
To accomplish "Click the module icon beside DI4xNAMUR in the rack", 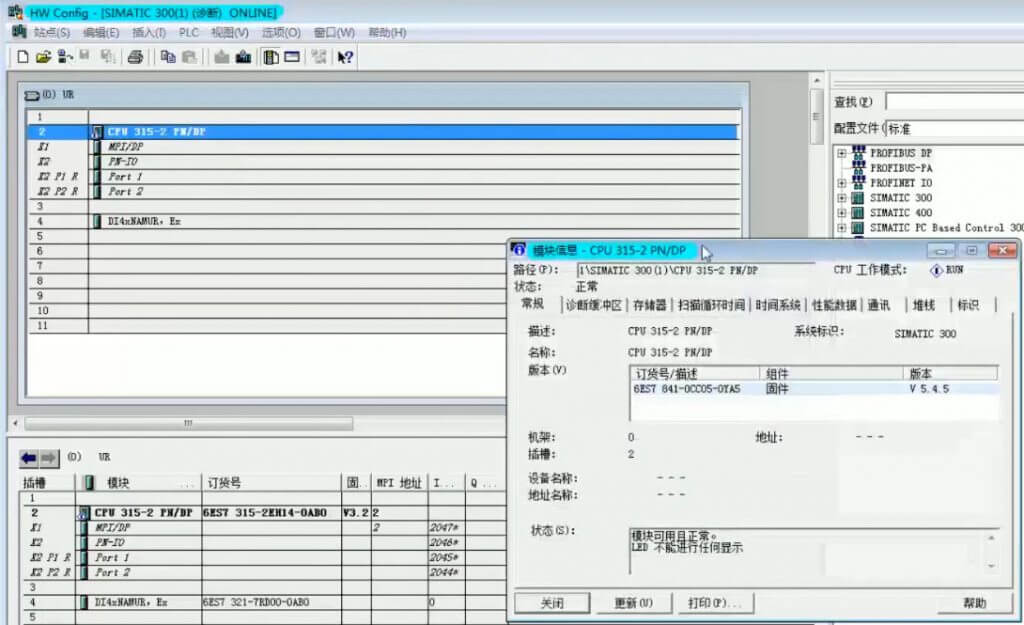I will 97,221.
